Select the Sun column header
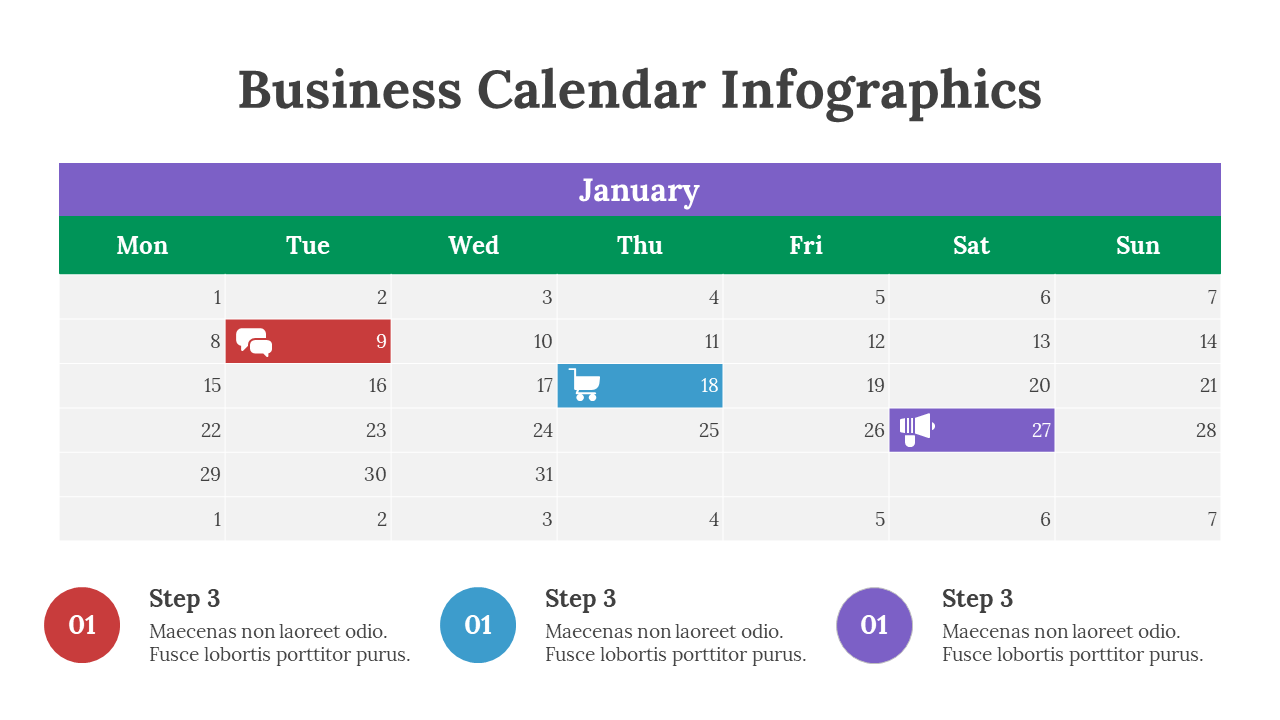This screenshot has width=1280, height=720. tap(1138, 246)
